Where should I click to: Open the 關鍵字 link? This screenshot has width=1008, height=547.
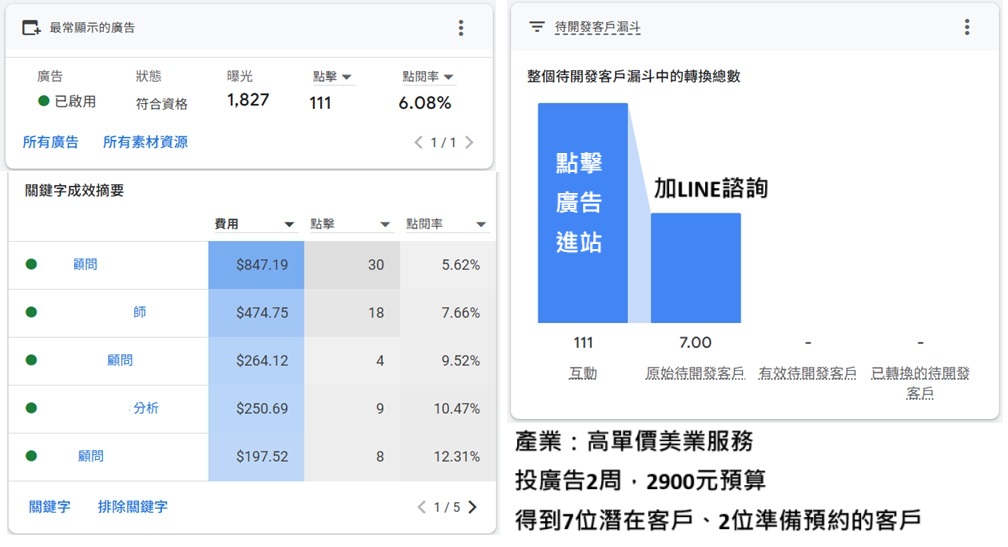pyautogui.click(x=50, y=507)
